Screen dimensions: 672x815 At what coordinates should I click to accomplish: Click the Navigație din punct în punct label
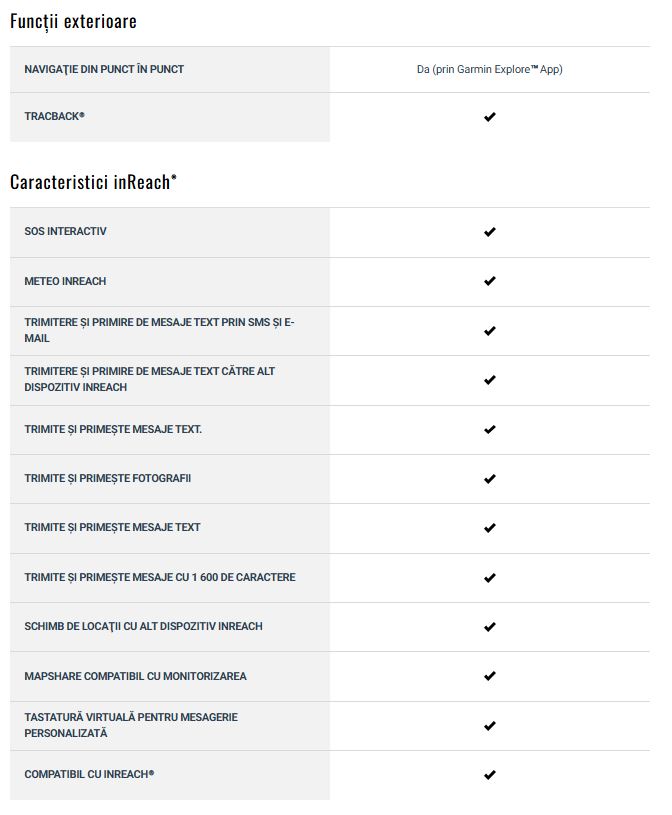point(104,69)
